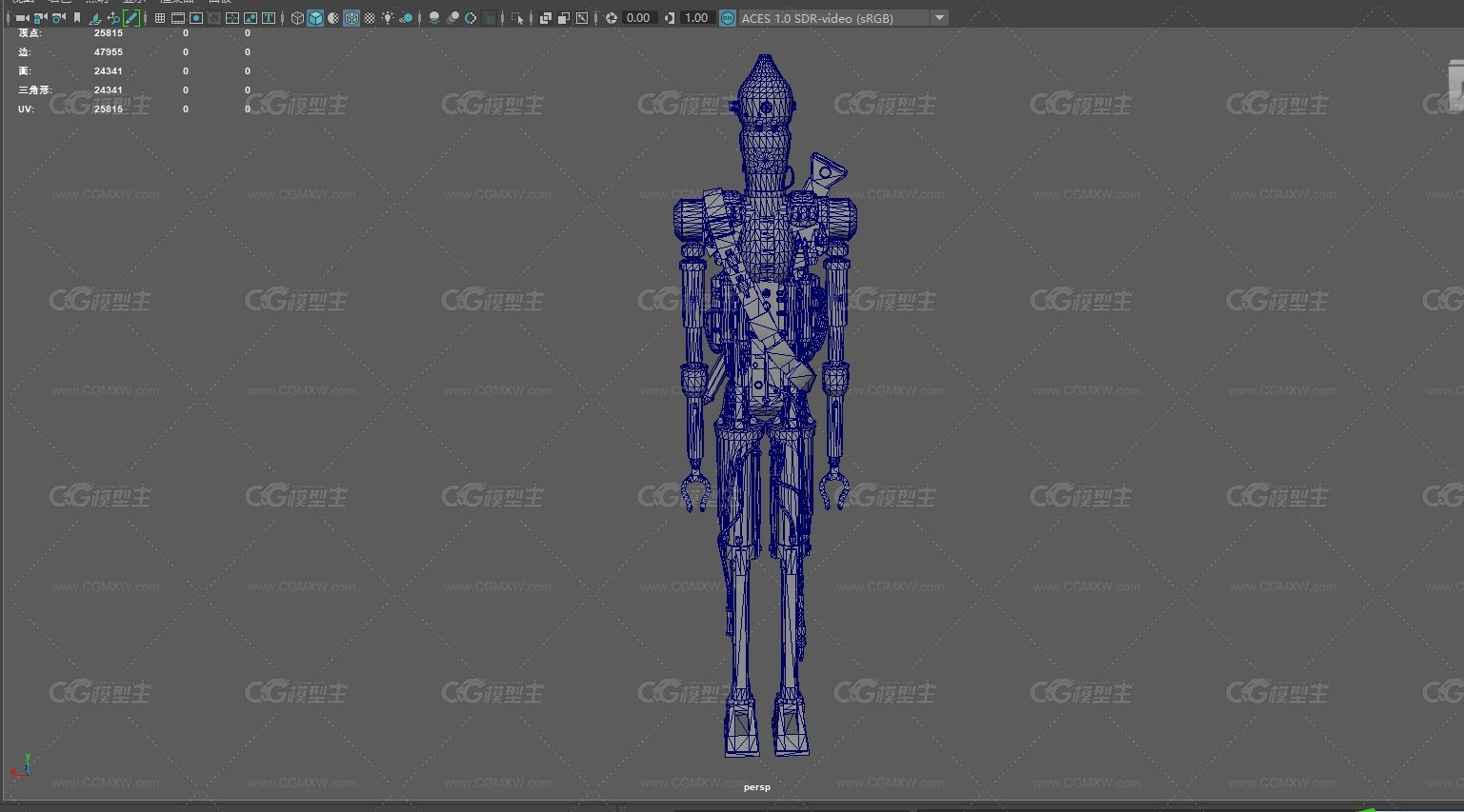The image size is (1464, 812).
Task: Click the vertex count 25815 in 顶点 row
Action: coord(109,33)
